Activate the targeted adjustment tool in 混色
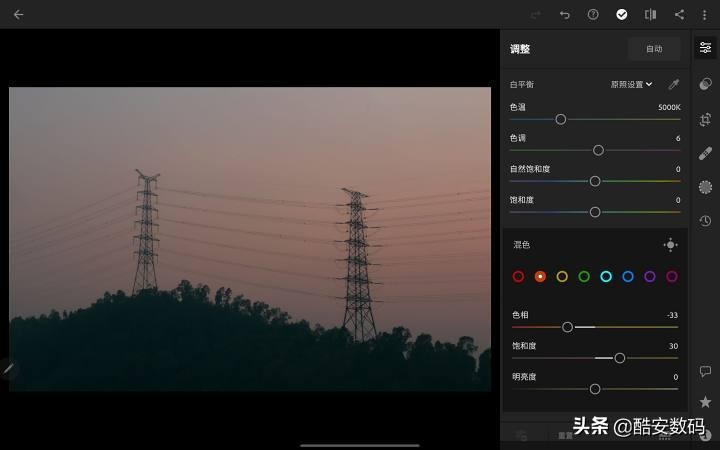This screenshot has height=450, width=720. coord(670,245)
